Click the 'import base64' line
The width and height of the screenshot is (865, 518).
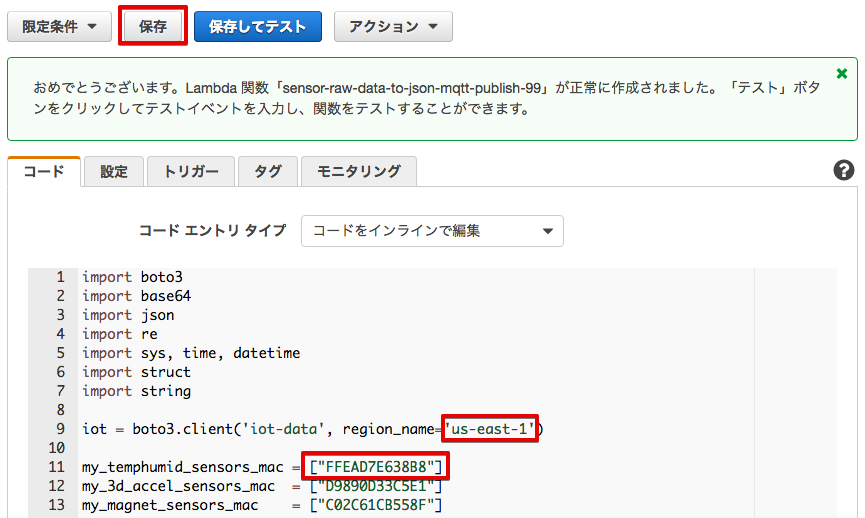pyautogui.click(x=137, y=296)
